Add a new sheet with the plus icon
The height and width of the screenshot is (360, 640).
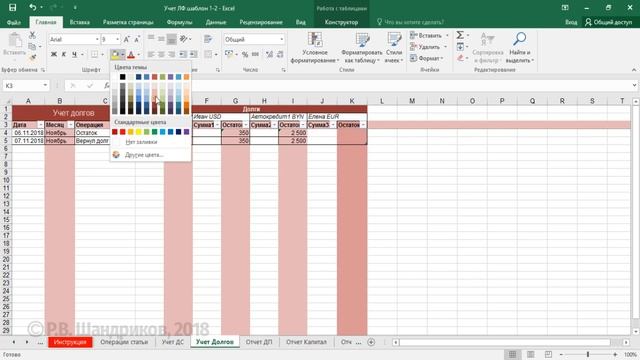(371, 342)
